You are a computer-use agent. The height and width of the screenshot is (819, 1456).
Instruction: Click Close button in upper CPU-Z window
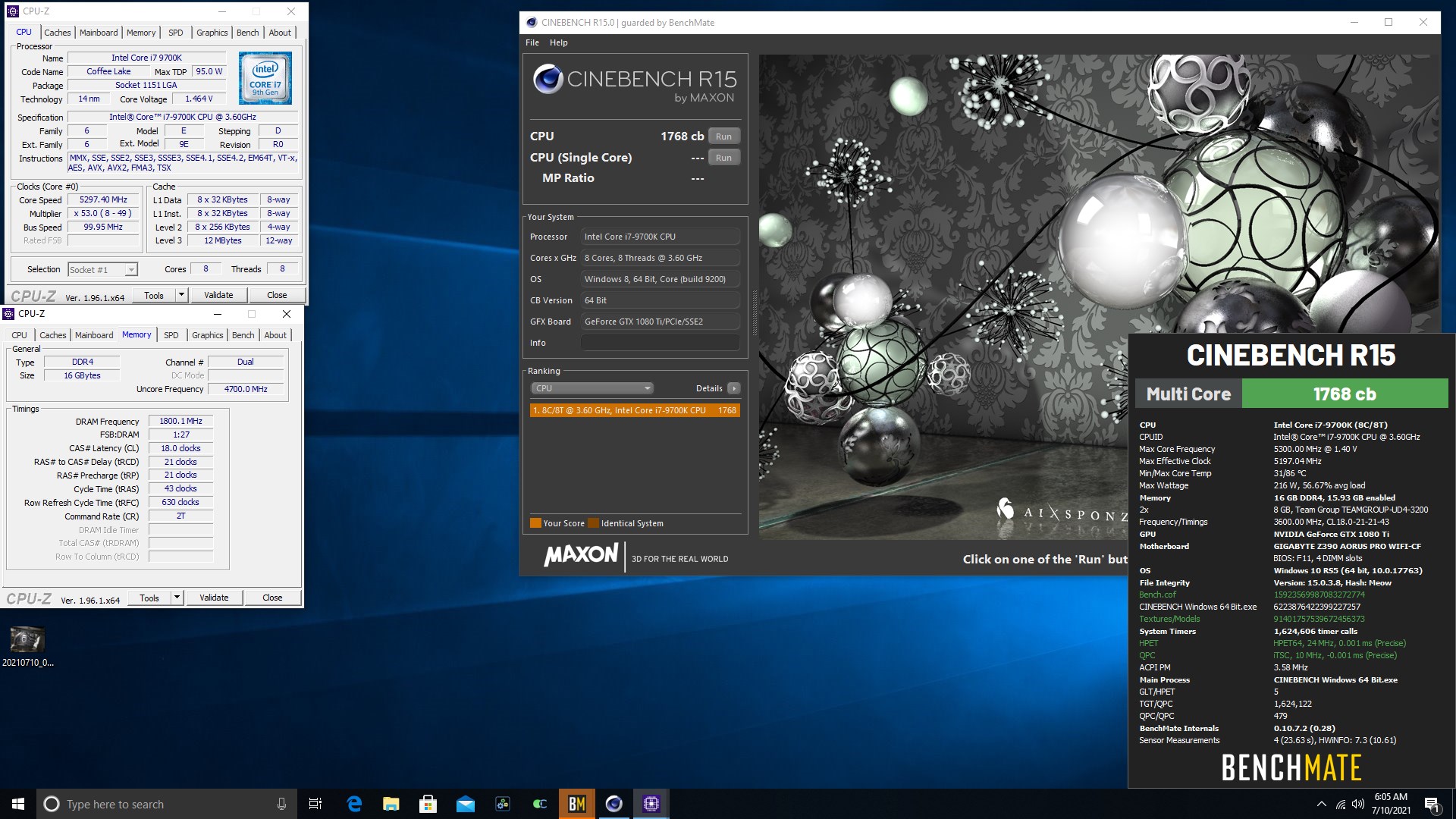[277, 295]
